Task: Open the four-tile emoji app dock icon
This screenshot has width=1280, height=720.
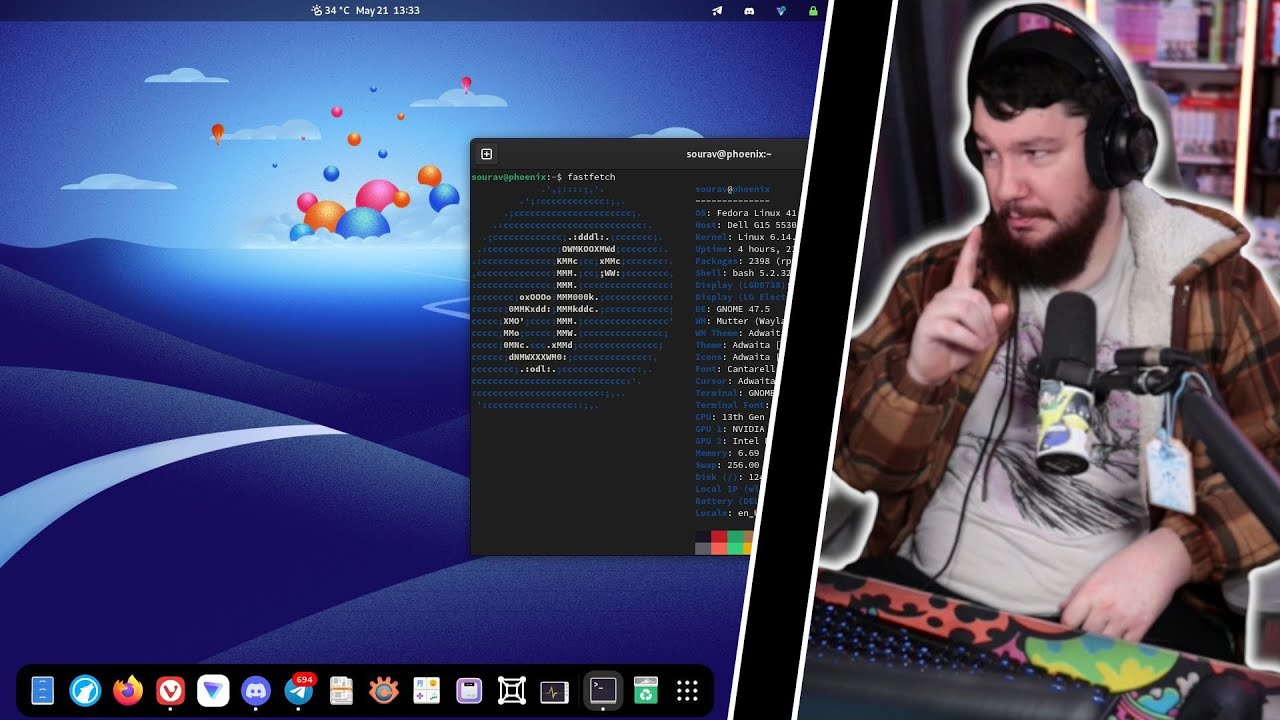Action: click(x=427, y=690)
